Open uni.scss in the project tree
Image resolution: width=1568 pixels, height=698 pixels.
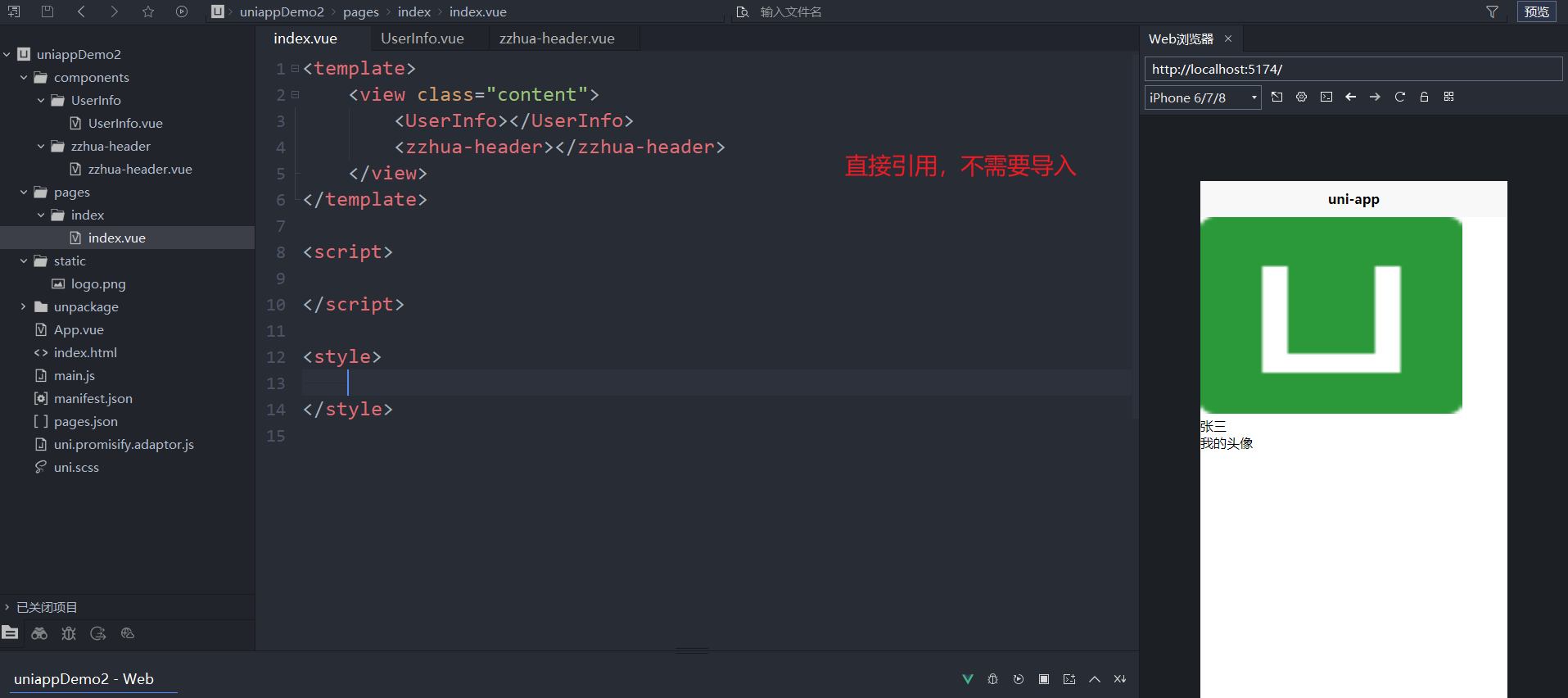(x=76, y=467)
